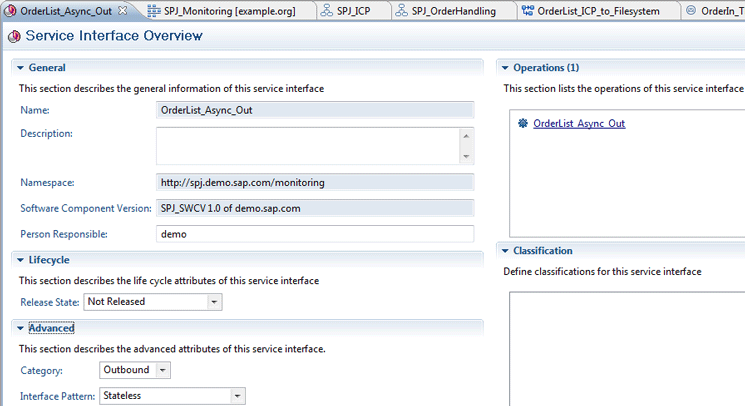This screenshot has height=406, width=745.
Task: Click the Description scrollbar down arrow
Action: (x=465, y=157)
